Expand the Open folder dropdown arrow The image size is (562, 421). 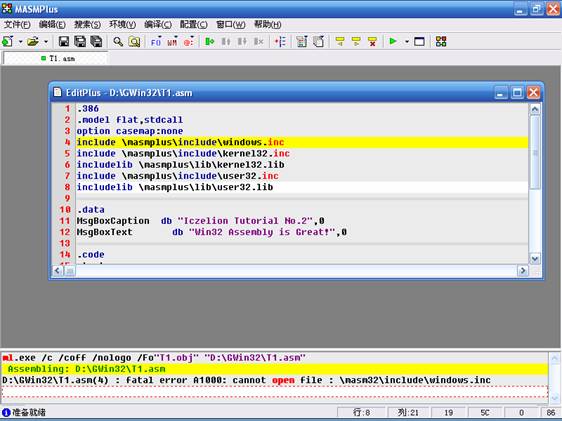click(x=46, y=42)
